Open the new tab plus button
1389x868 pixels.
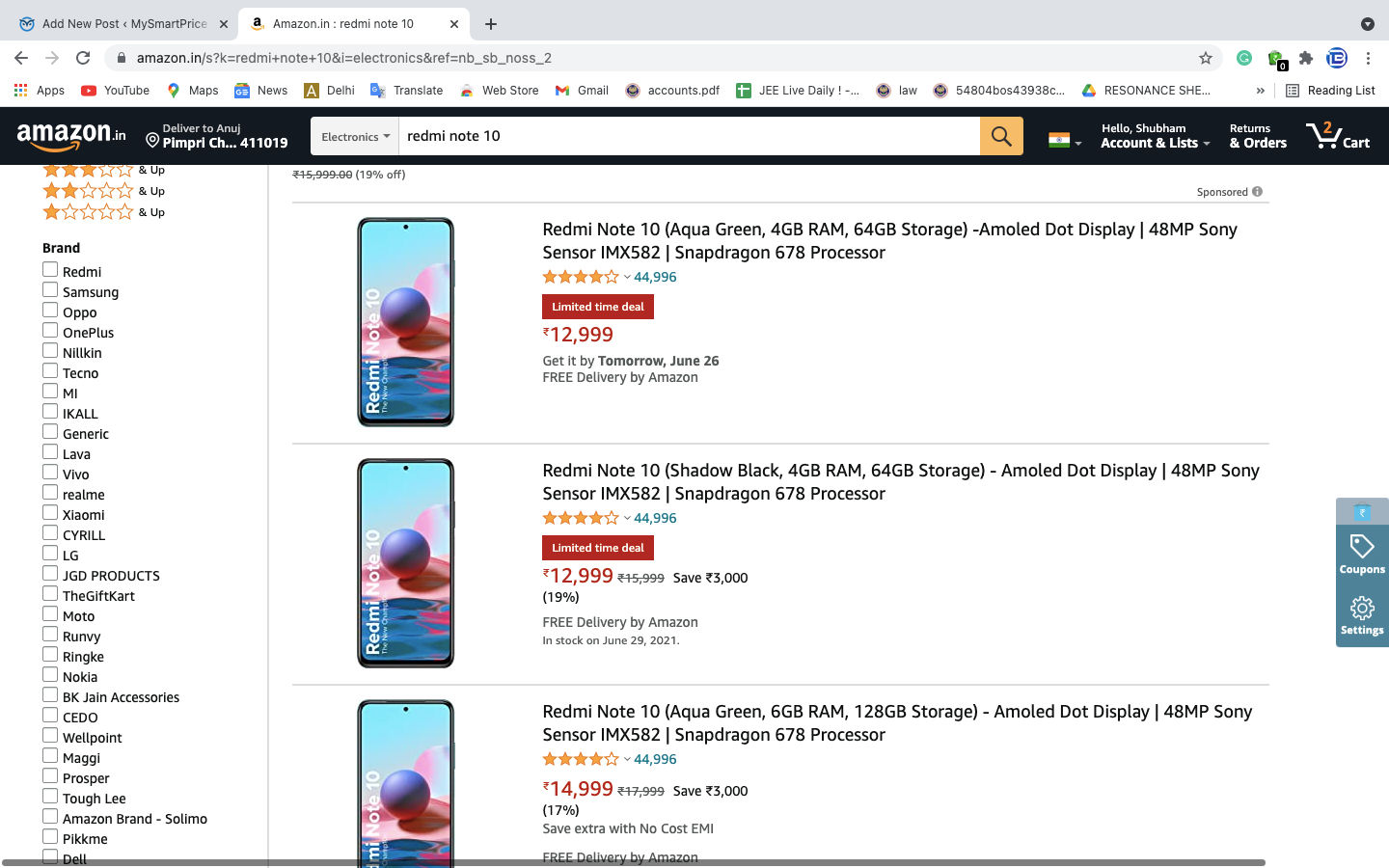pyautogui.click(x=491, y=24)
